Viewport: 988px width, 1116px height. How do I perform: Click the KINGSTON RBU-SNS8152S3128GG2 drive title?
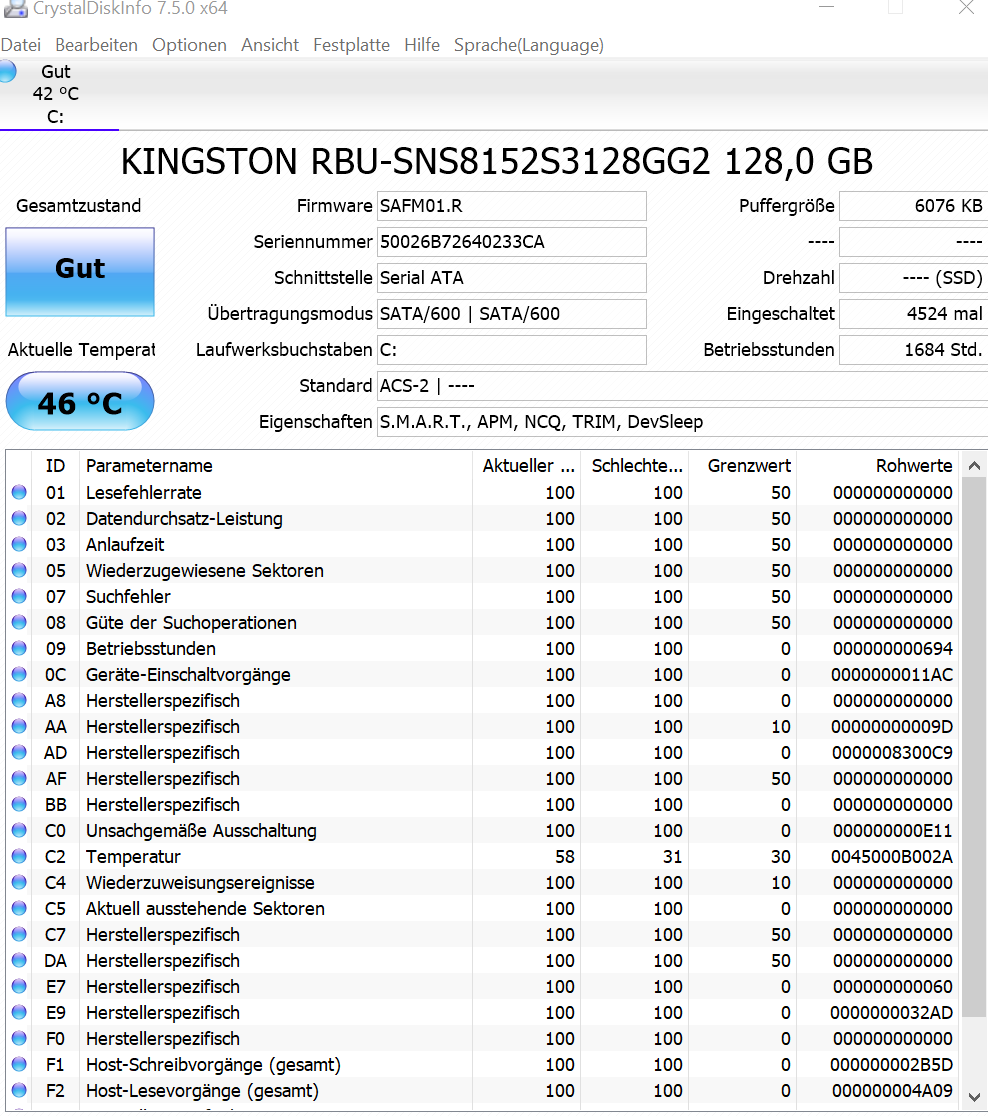click(x=497, y=162)
